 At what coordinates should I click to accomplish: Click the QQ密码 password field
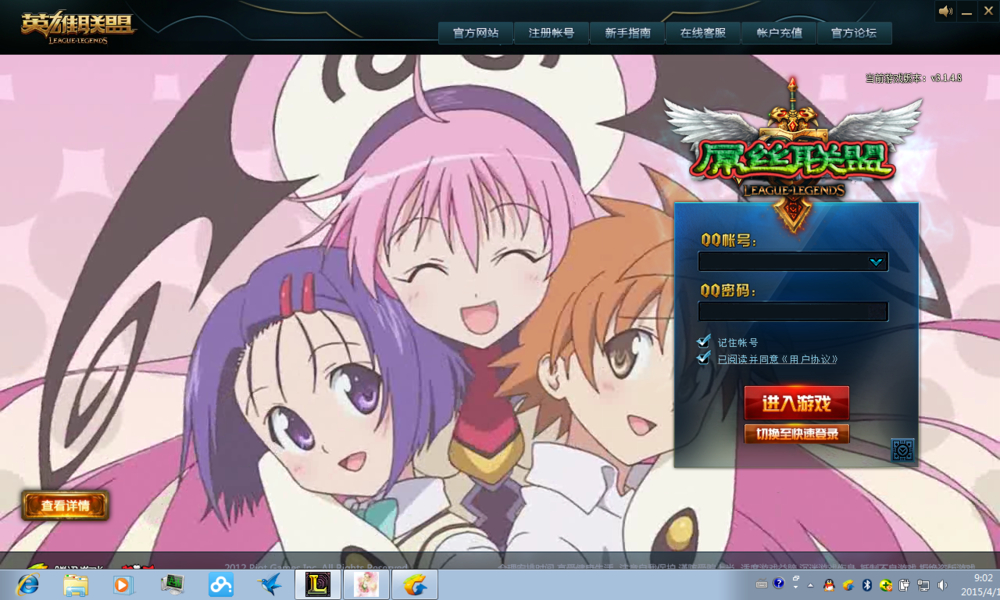coord(793,311)
